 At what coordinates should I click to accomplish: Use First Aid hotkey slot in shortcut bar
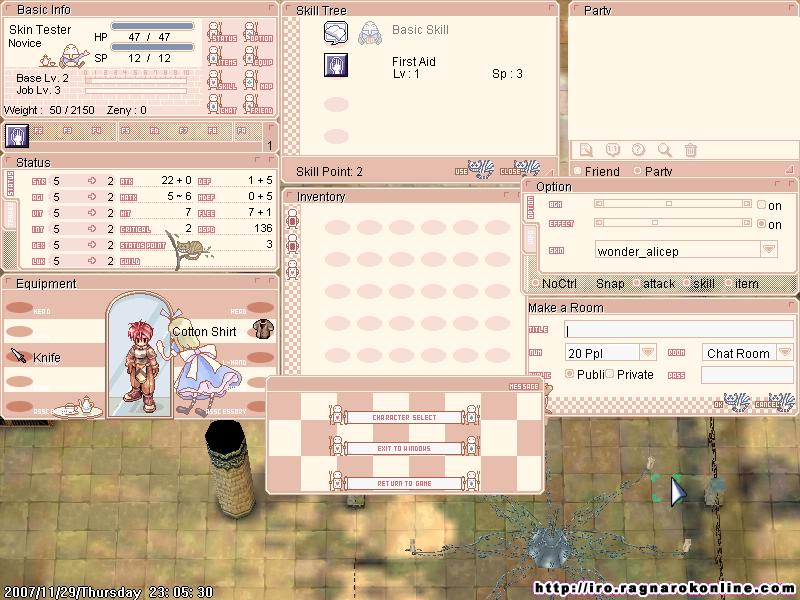tap(17, 136)
